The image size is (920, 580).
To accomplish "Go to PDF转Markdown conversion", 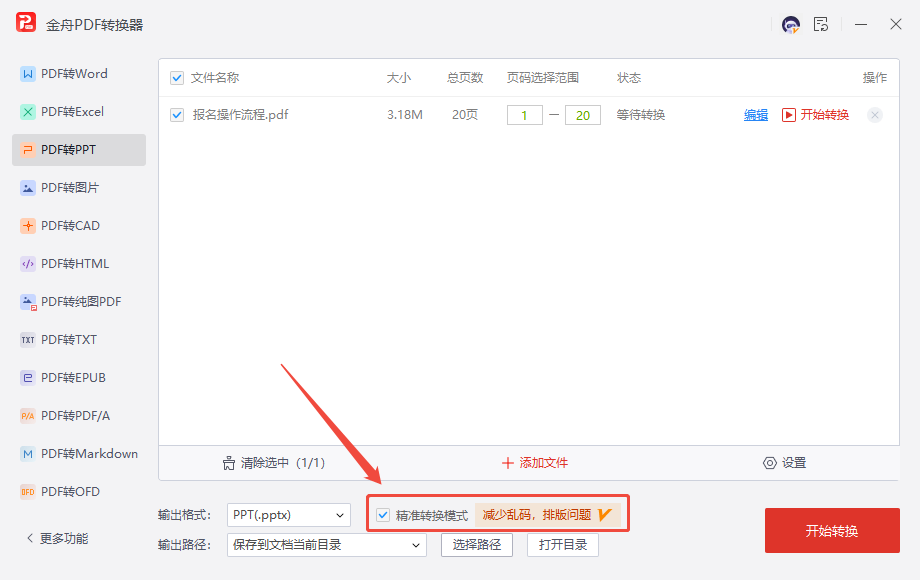I will [x=79, y=454].
